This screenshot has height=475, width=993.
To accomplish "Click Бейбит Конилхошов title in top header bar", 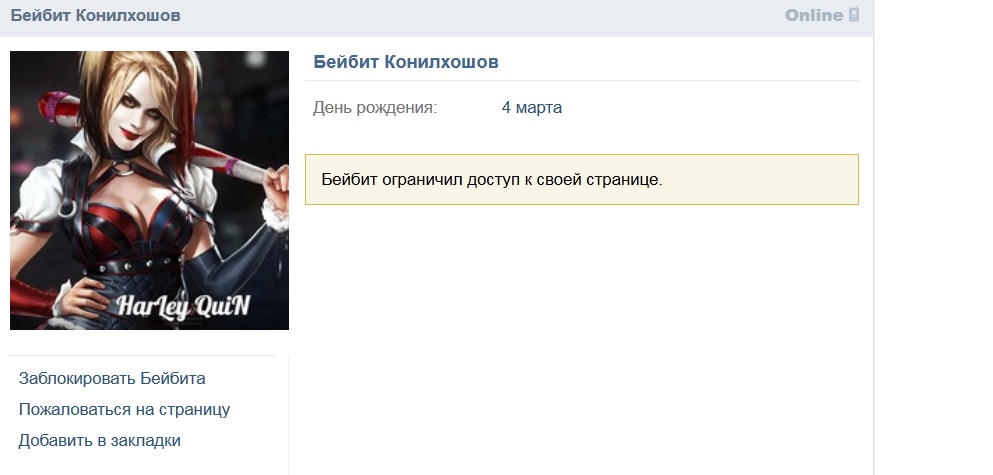I will pos(96,16).
